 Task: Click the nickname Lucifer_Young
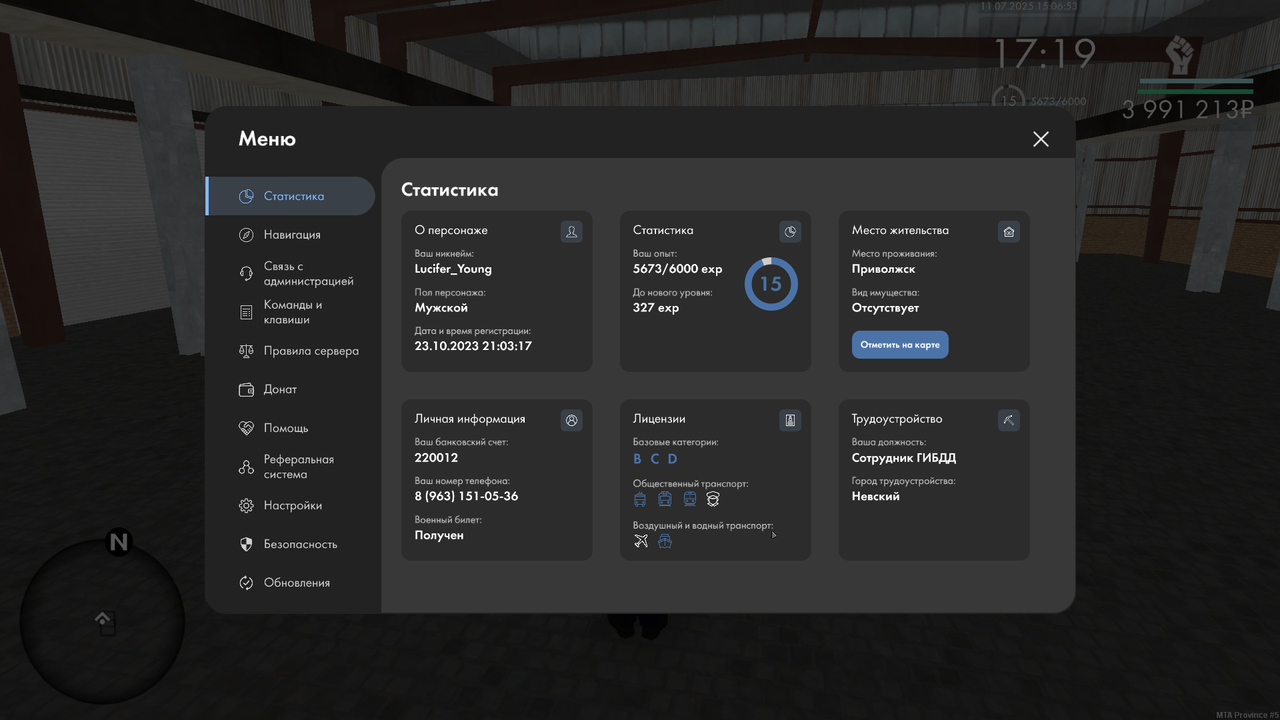(x=453, y=269)
